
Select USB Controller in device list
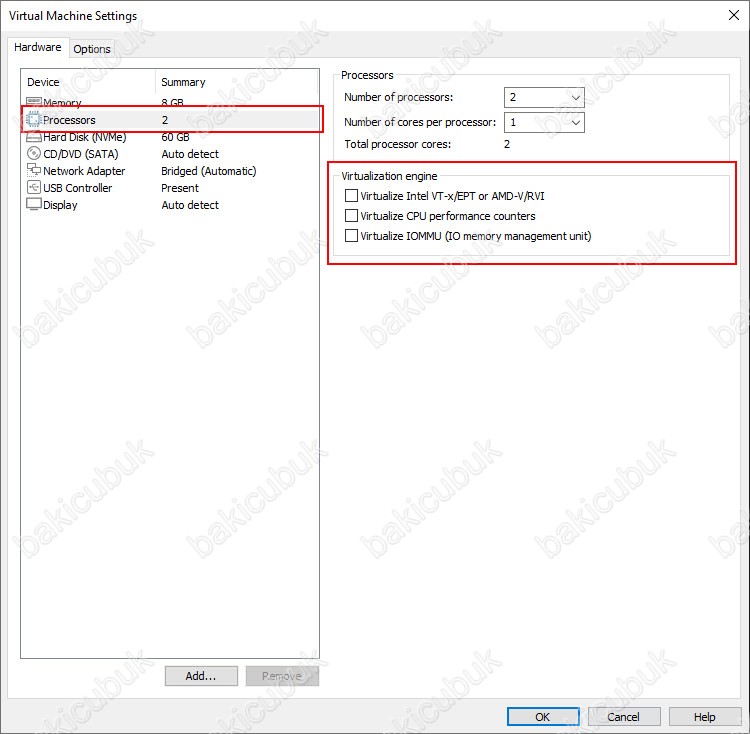tap(77, 188)
